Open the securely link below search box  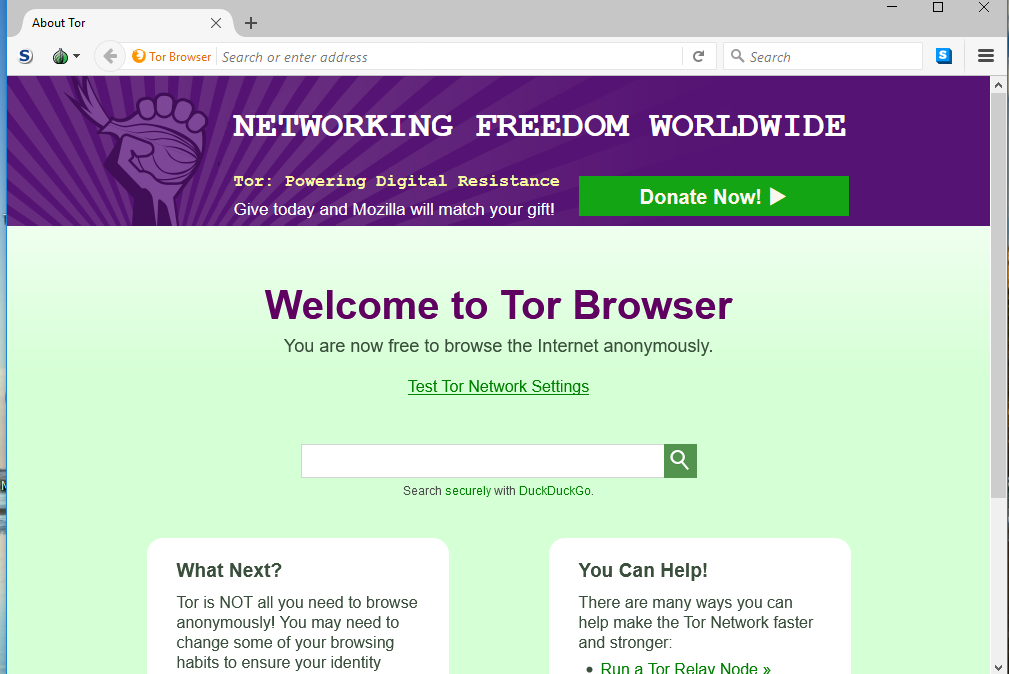tap(468, 491)
